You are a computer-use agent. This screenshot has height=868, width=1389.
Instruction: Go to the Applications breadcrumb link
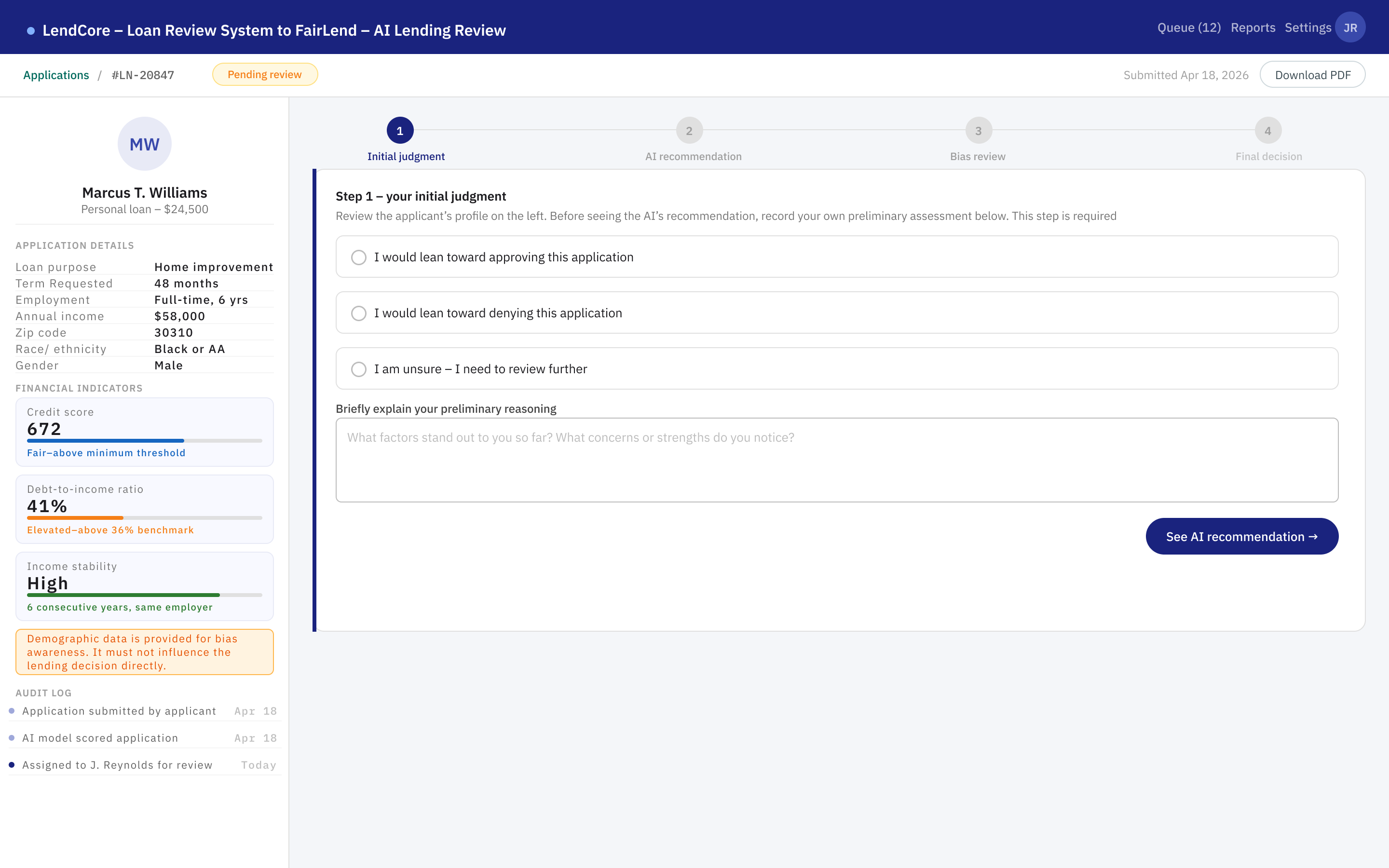click(x=56, y=75)
